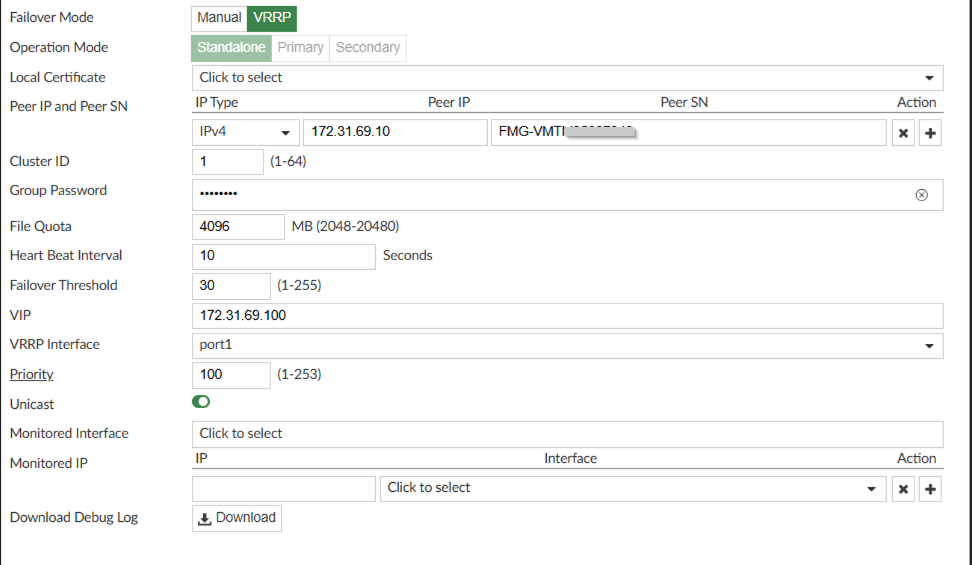The height and width of the screenshot is (565, 972).
Task: Open the Monitored Interface selector
Action: 567,434
